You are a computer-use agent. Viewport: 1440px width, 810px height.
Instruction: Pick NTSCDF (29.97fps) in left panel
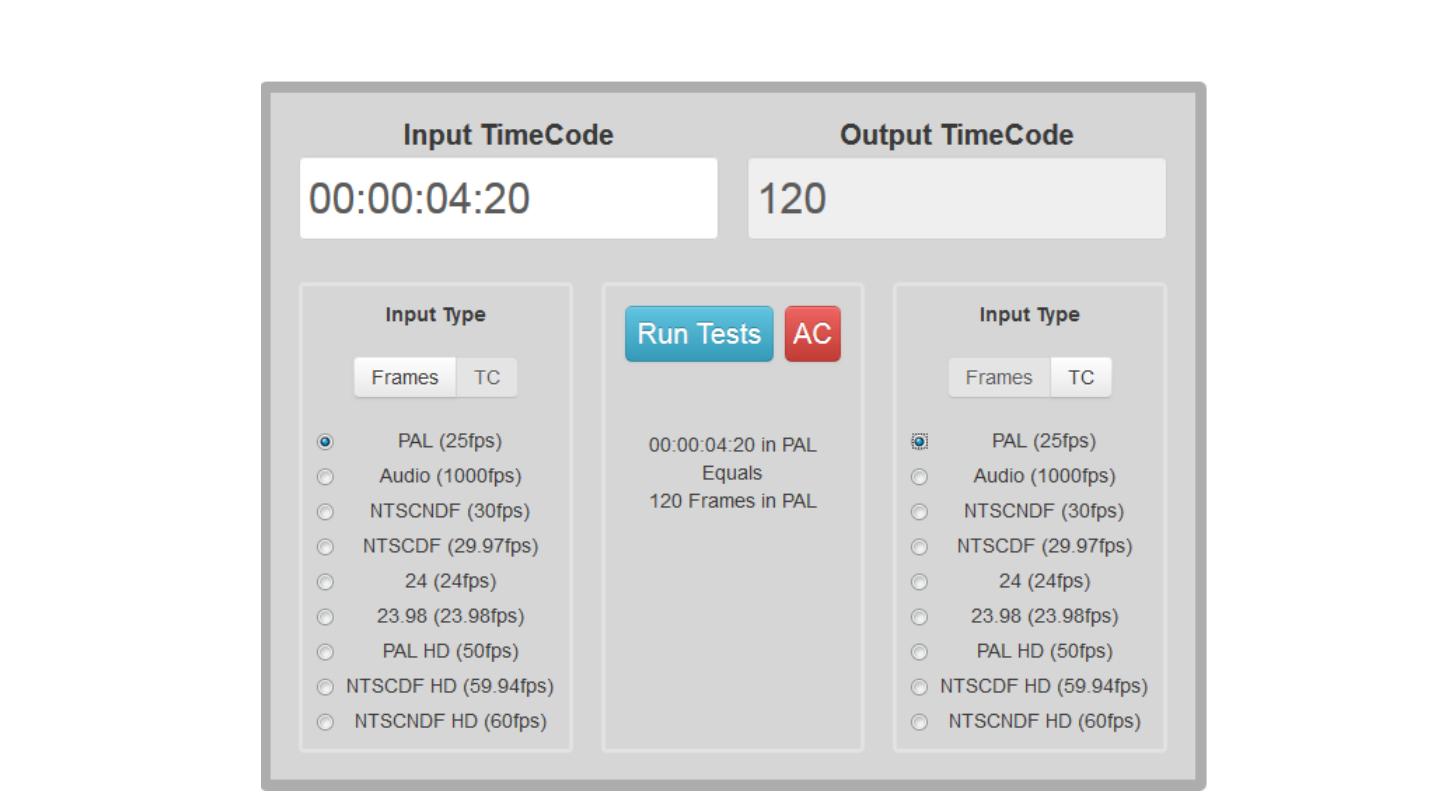[325, 547]
